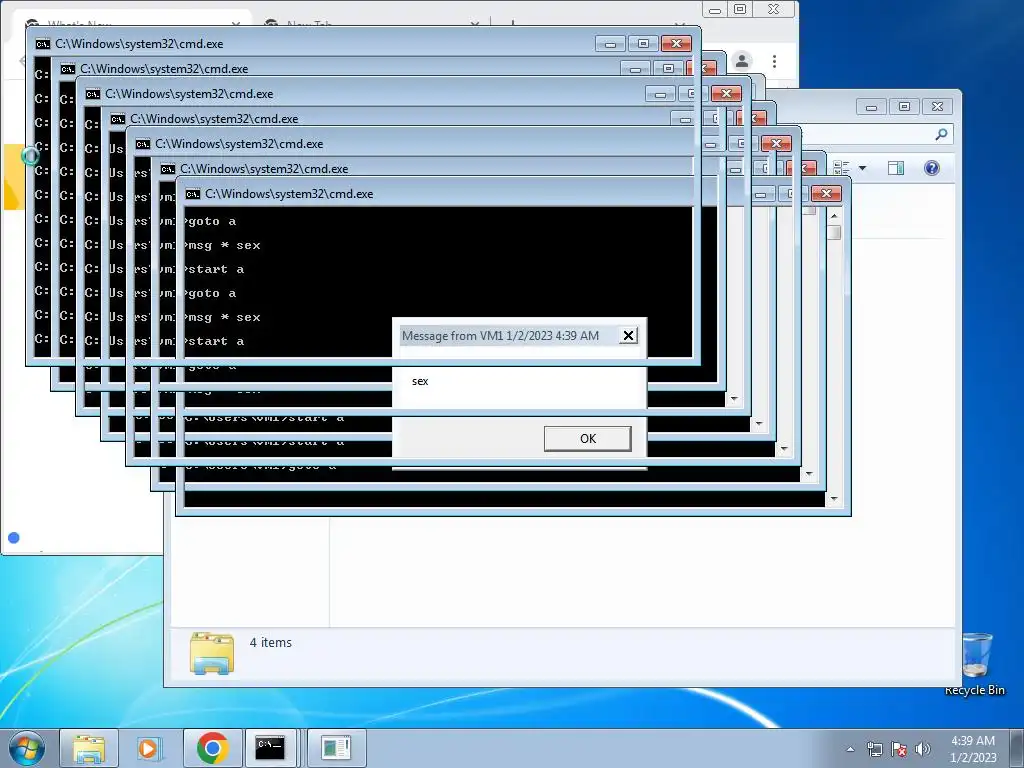Screen dimensions: 1024x768
Task: Close the Explorer window
Action: point(937,106)
